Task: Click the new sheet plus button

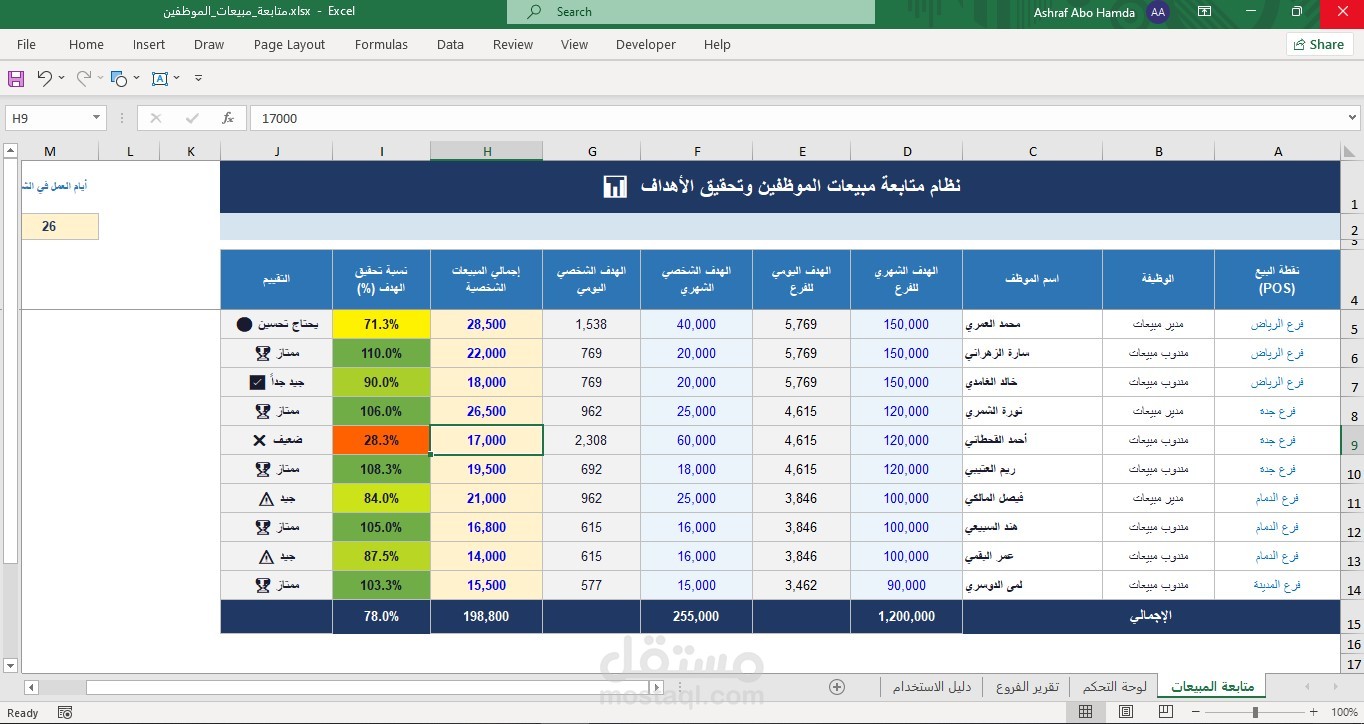Action: 836,687
